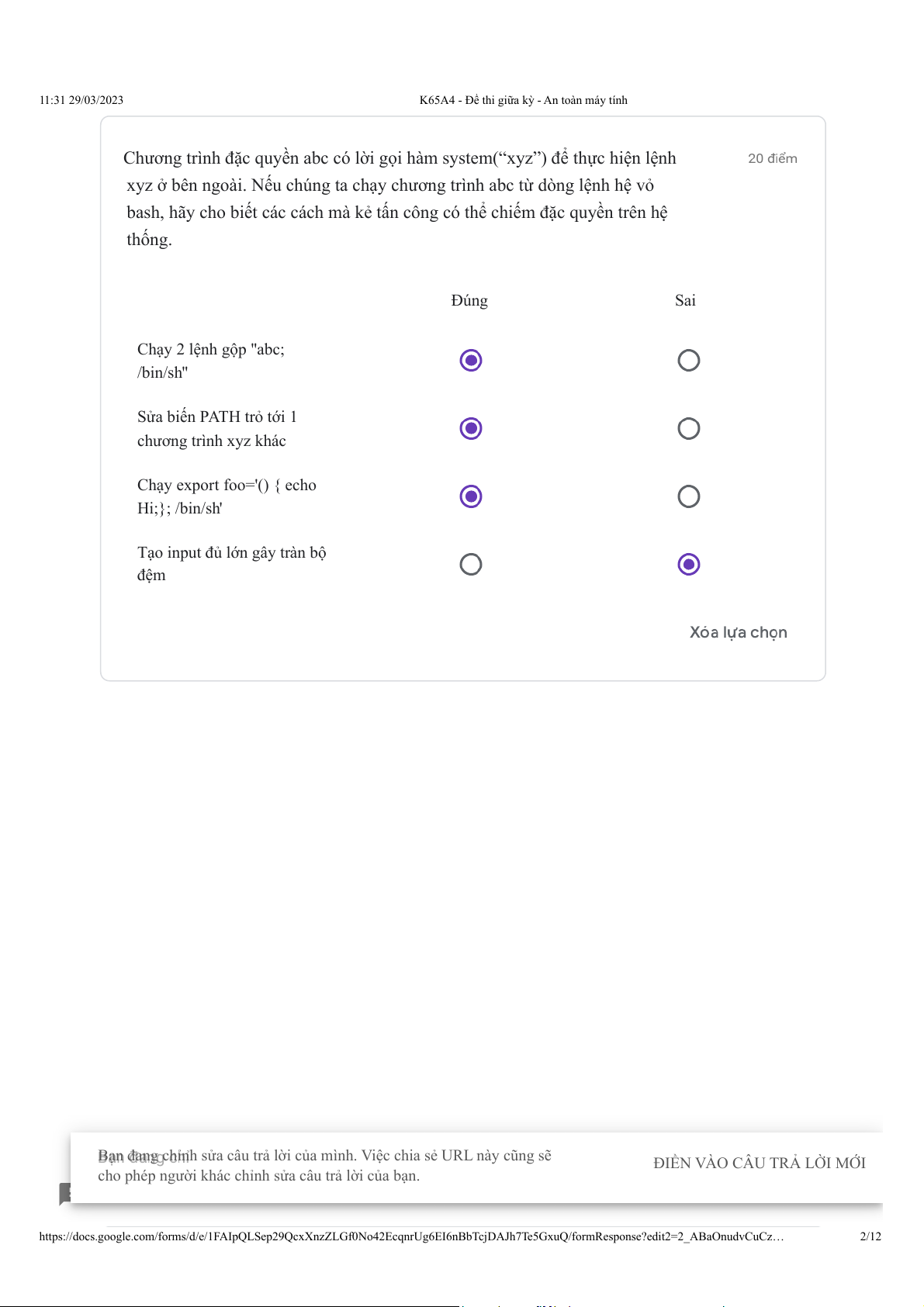
Task: Click Xóa lựa chọn to clear selections
Action: [738, 632]
